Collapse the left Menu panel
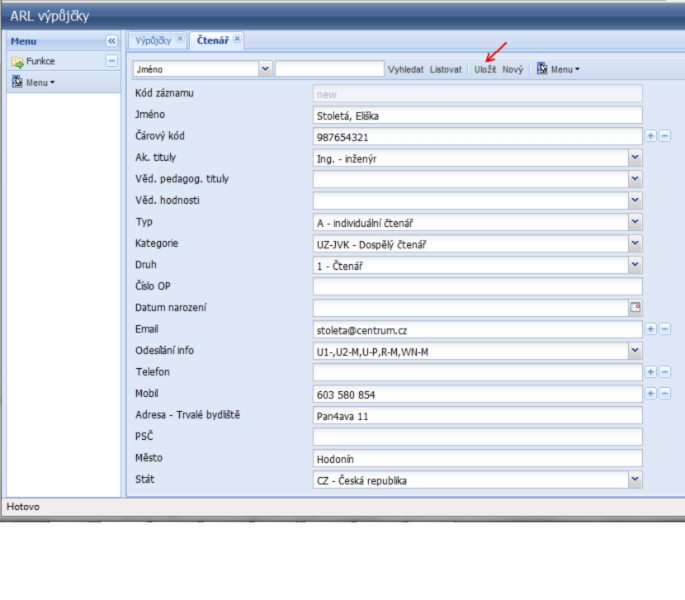This screenshot has height=600, width=685. [x=111, y=41]
